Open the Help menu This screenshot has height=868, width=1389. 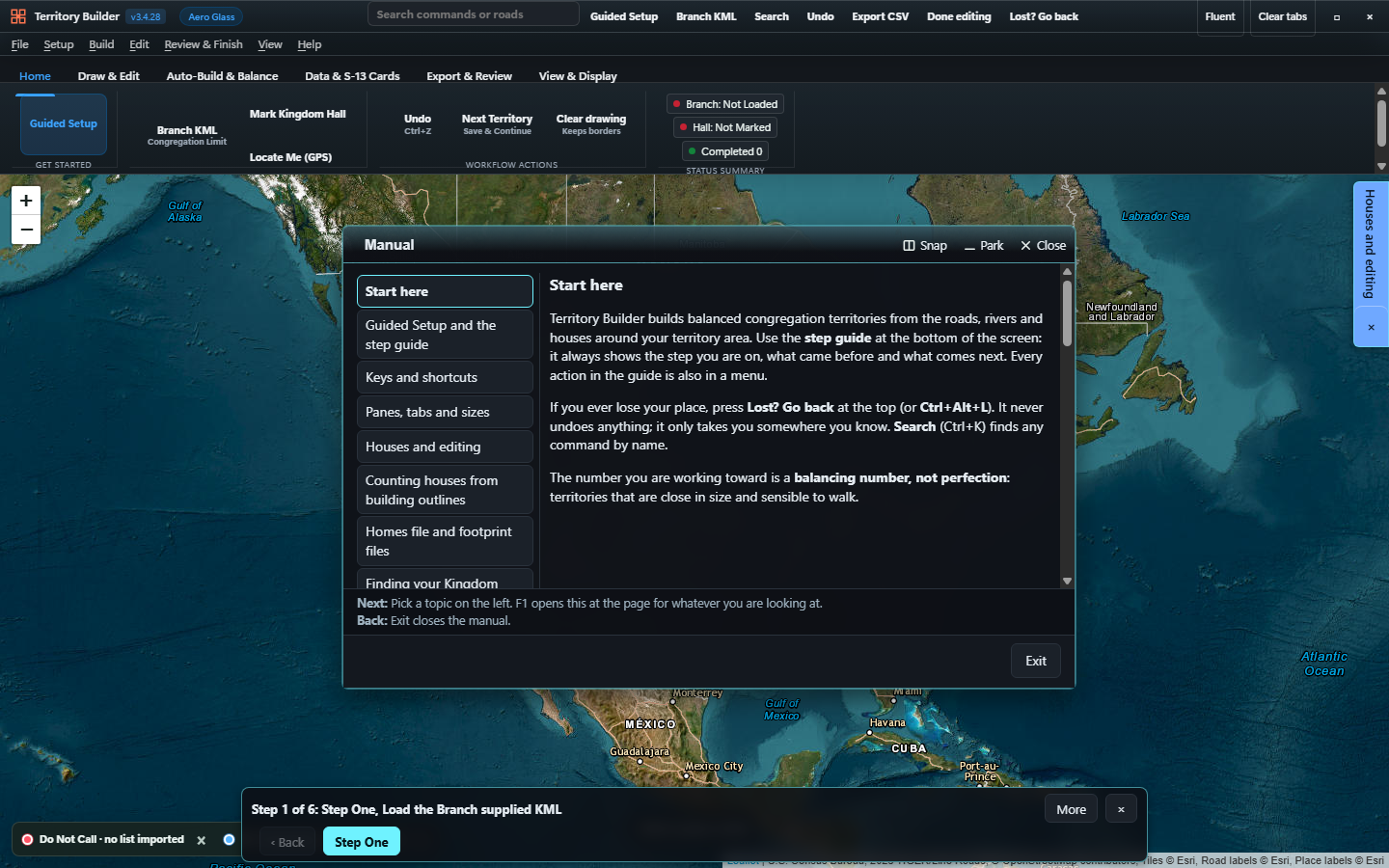310,44
